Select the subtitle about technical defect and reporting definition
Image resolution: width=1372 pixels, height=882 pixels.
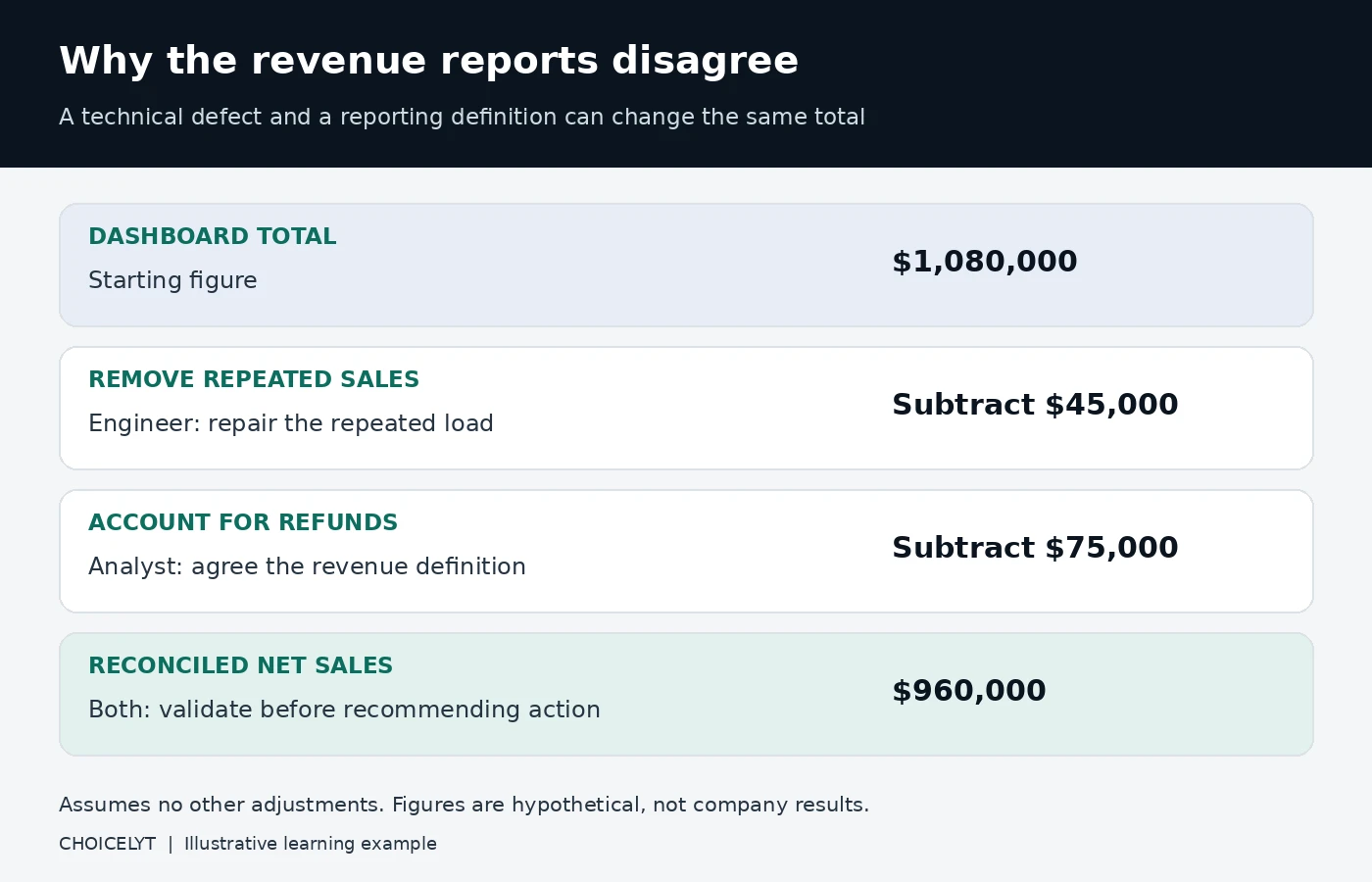pyautogui.click(x=462, y=117)
